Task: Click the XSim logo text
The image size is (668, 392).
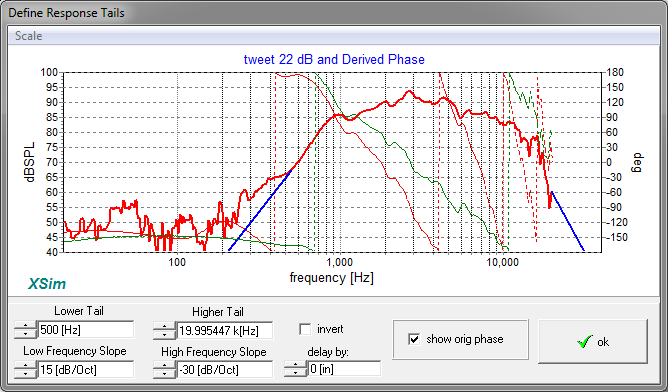Action: point(47,284)
